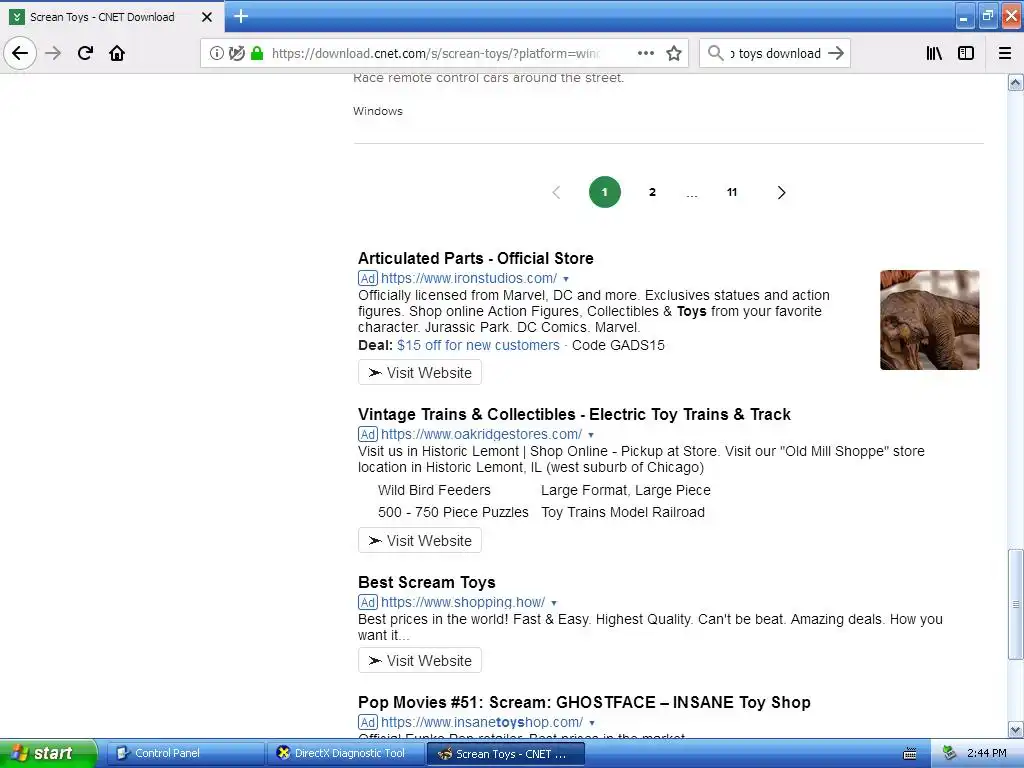
Task: Click the toys download search box
Action: [x=775, y=54]
